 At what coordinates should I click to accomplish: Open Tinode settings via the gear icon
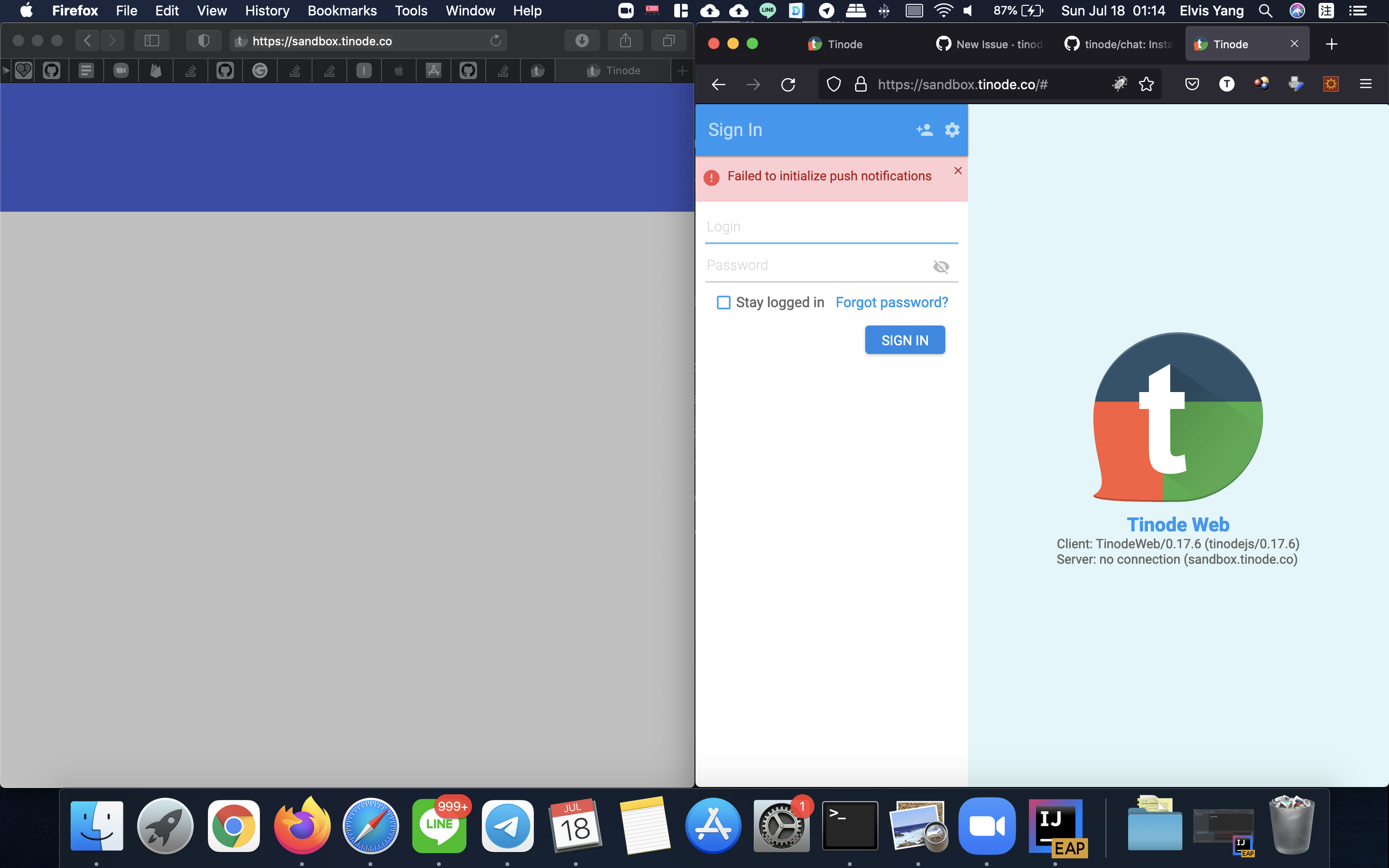click(951, 130)
